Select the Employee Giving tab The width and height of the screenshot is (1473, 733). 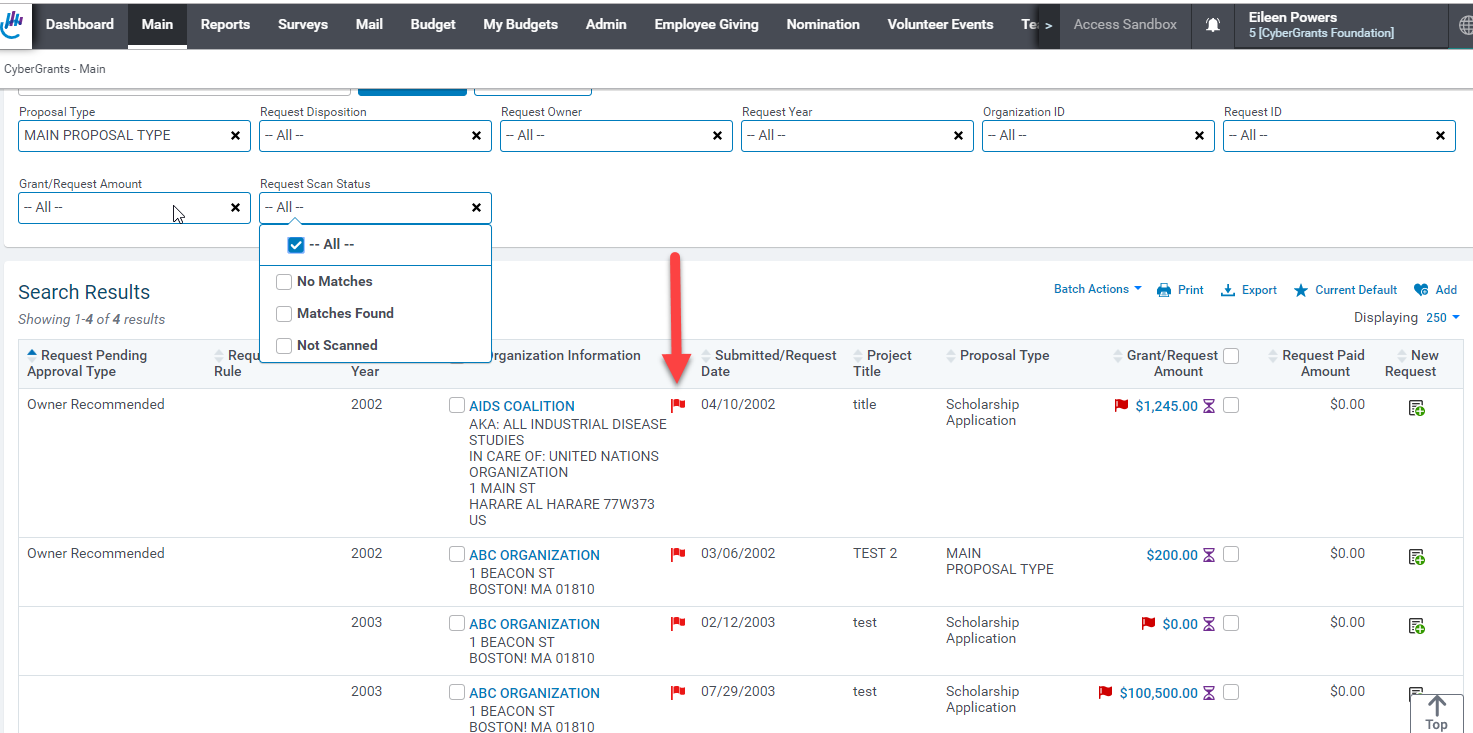[x=706, y=25]
